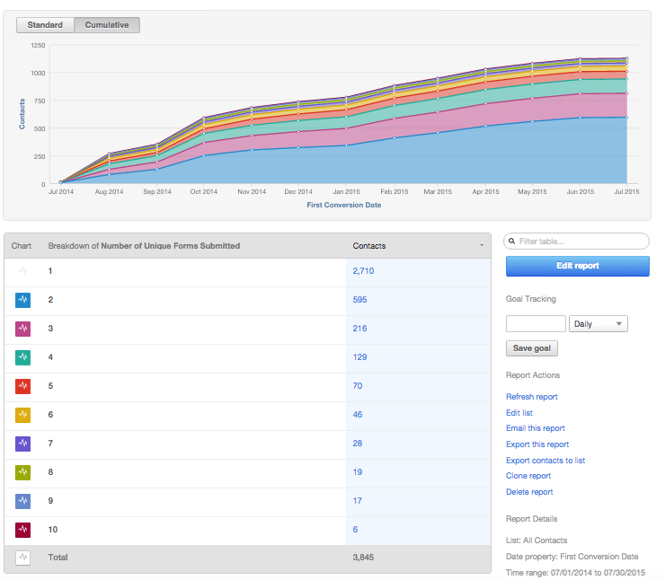The image size is (665, 580).
Task: Toggle the yellow chart icon for row 6
Action: coord(22,414)
